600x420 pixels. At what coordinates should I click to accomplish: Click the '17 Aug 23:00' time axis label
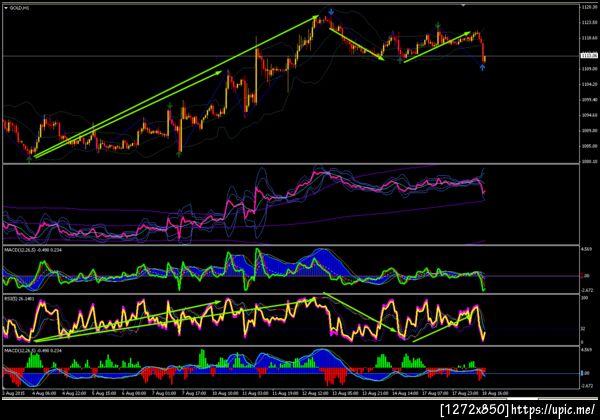(x=465, y=393)
